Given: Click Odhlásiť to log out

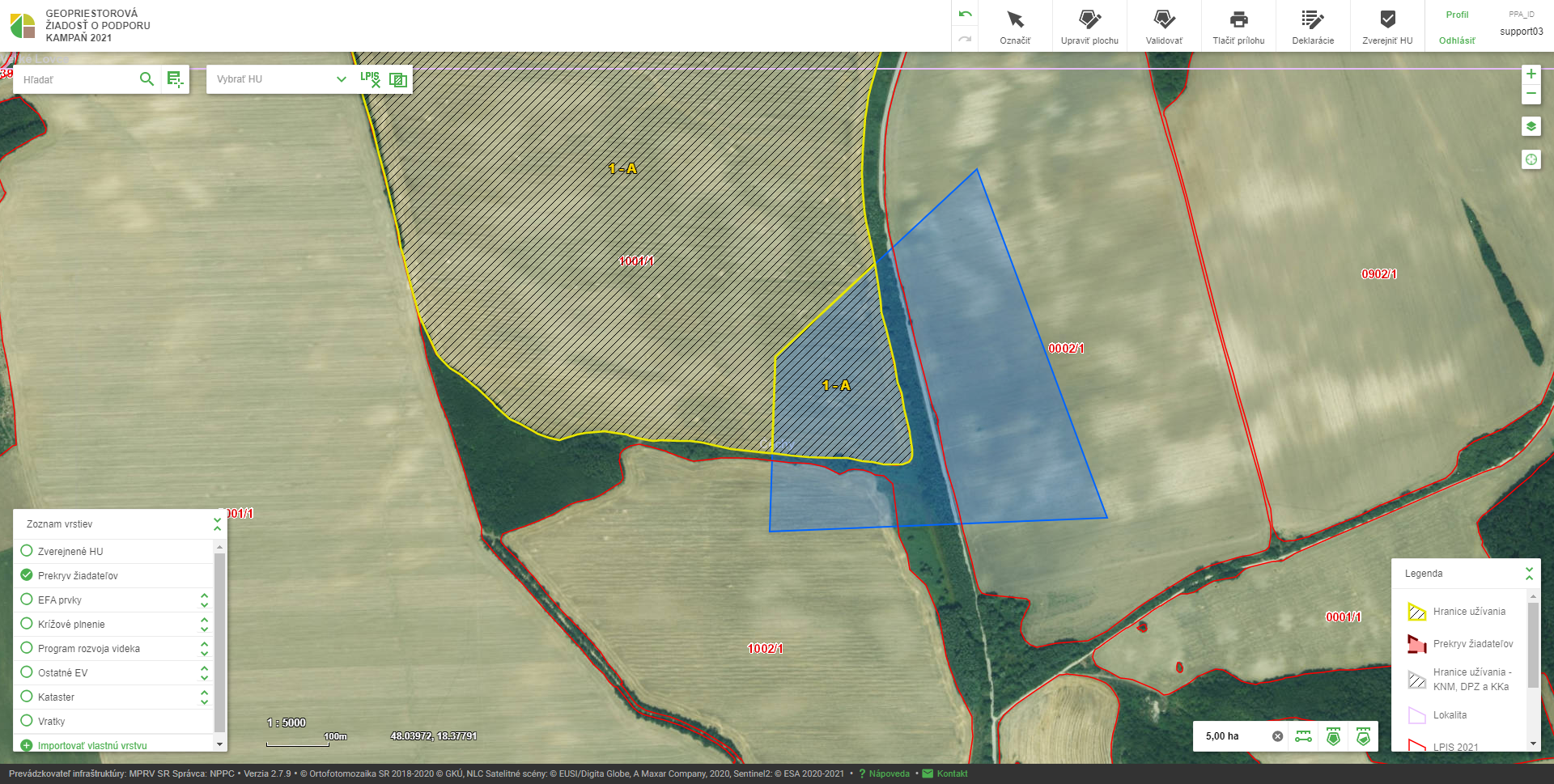Looking at the screenshot, I should 1457,40.
